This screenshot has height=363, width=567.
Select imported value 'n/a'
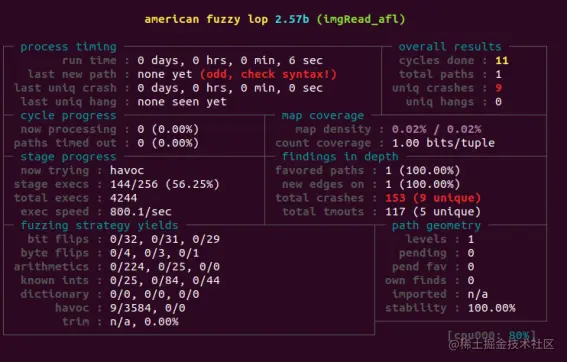click(x=478, y=294)
